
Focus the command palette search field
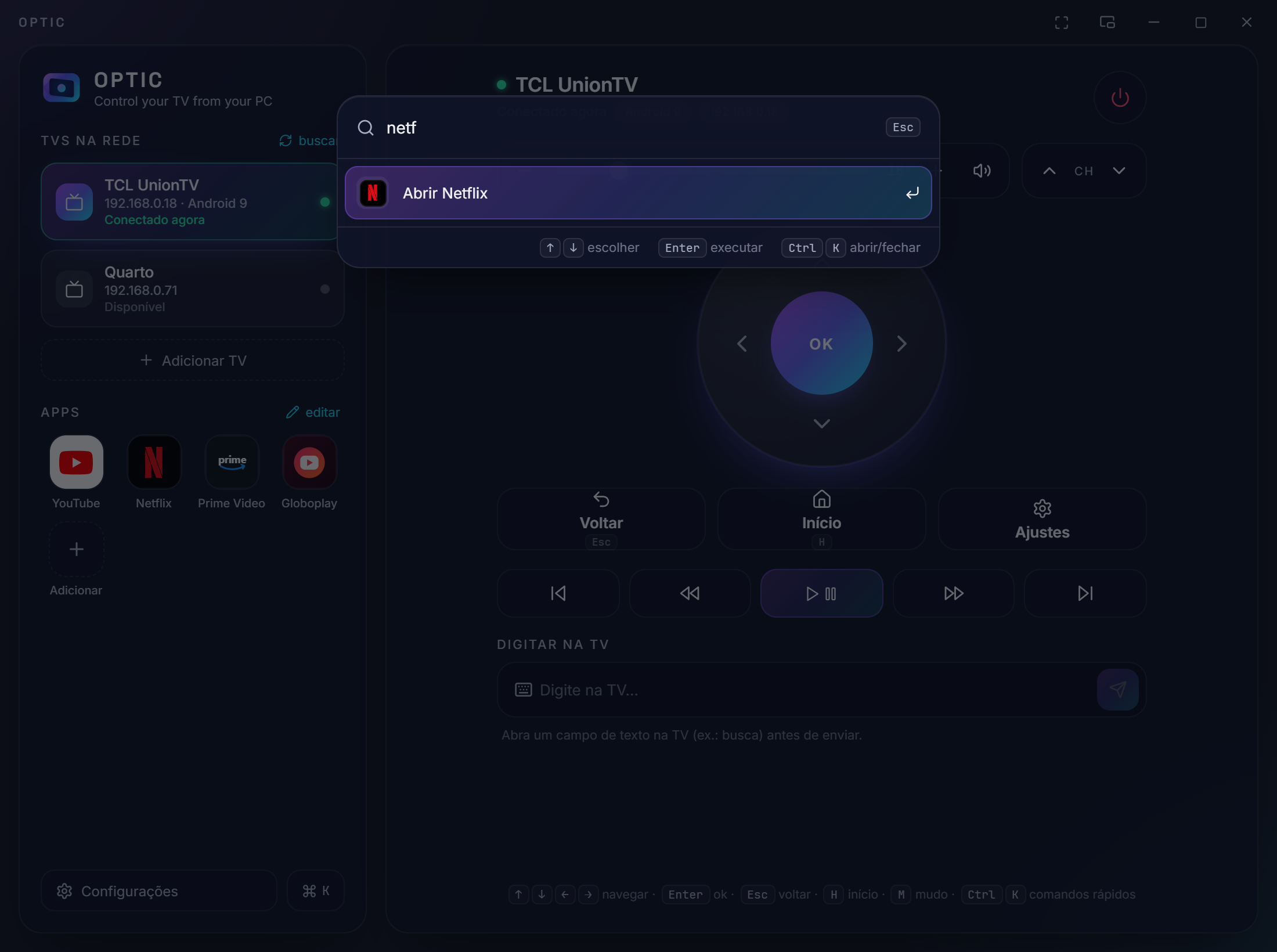click(630, 128)
